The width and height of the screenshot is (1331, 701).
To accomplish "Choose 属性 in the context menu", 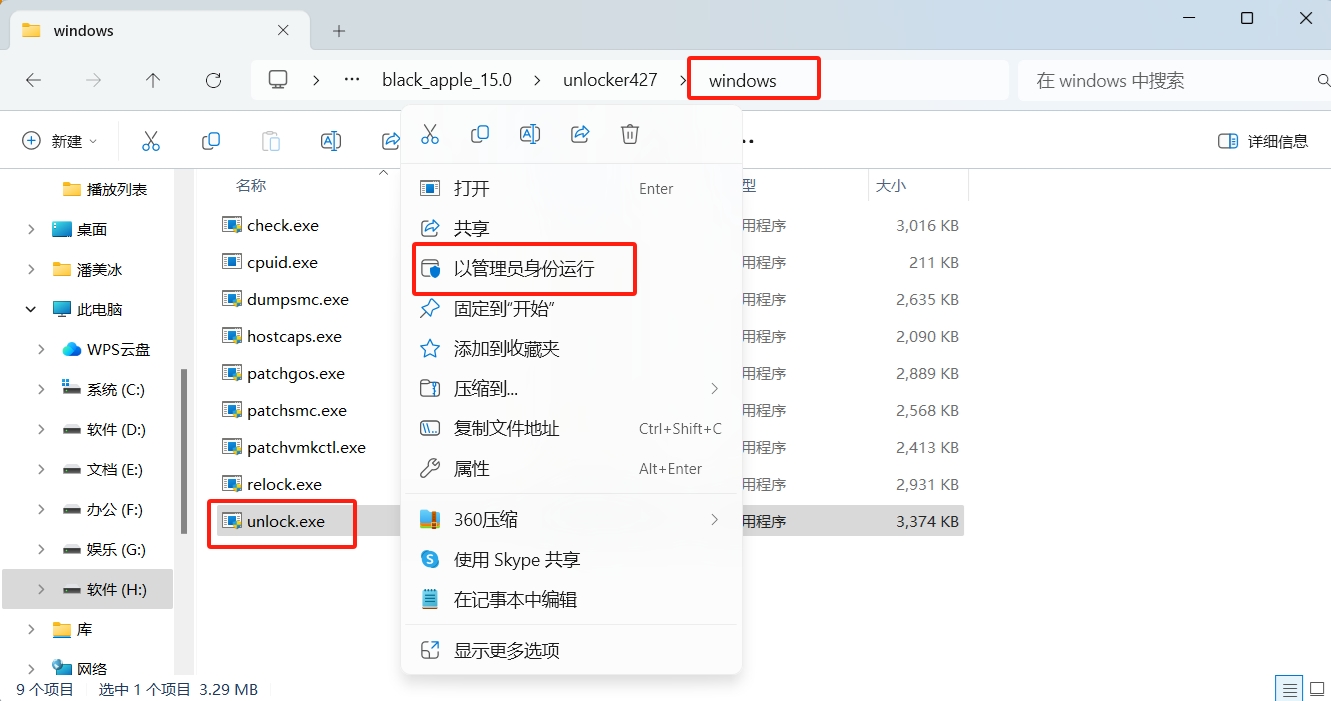I will coord(472,469).
